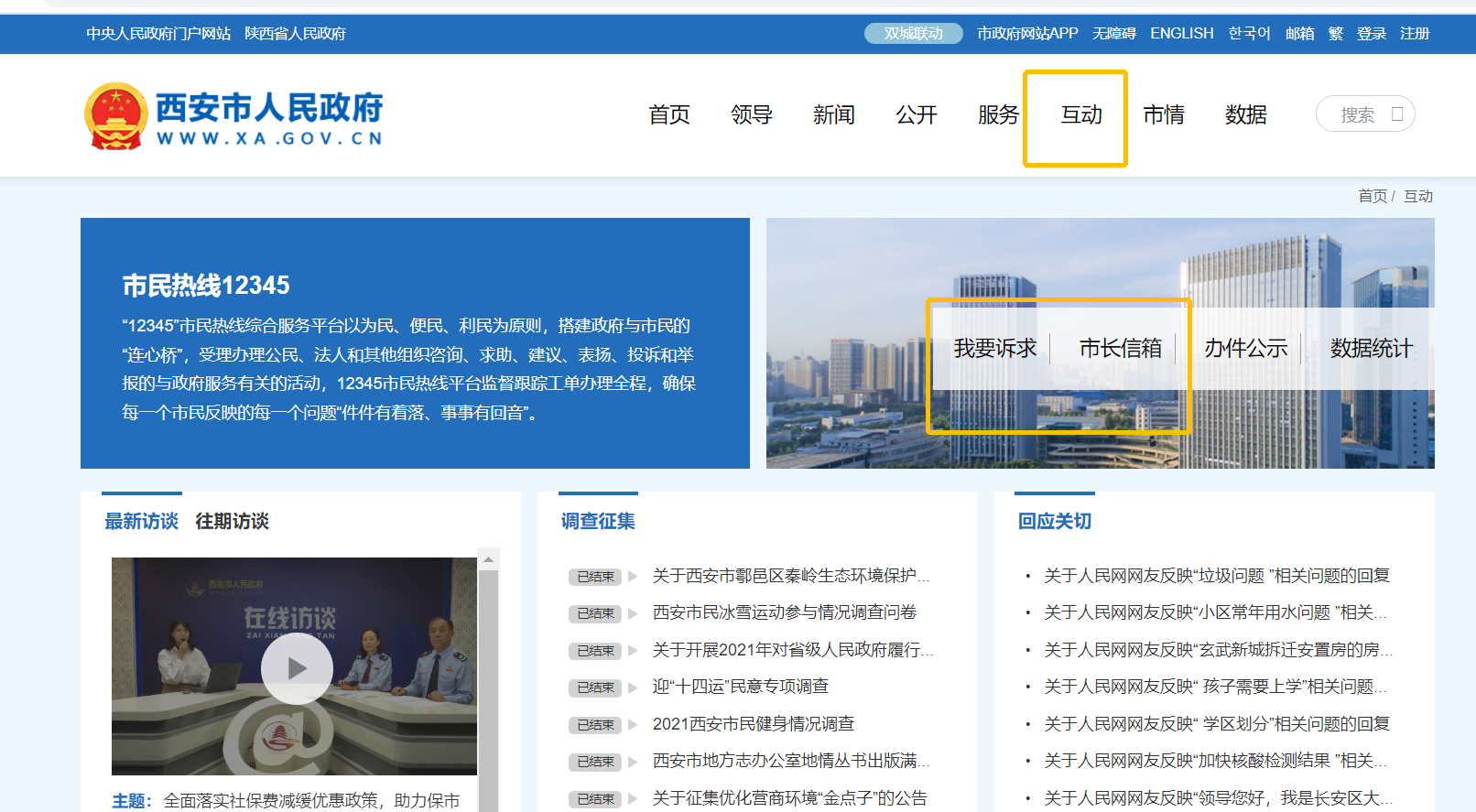This screenshot has height=812, width=1476.
Task: Open reply “领导您好，我是长安区大”
Action: [1219, 798]
